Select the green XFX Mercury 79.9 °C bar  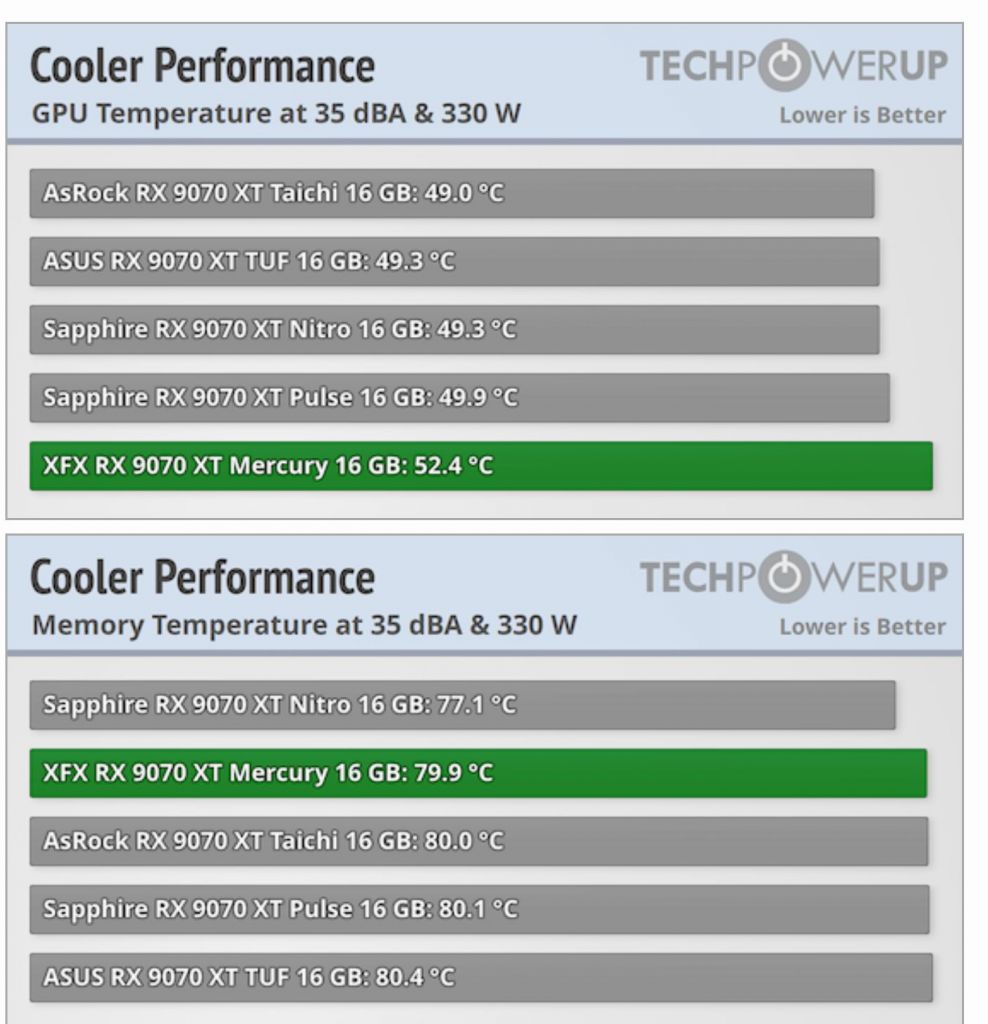click(478, 773)
